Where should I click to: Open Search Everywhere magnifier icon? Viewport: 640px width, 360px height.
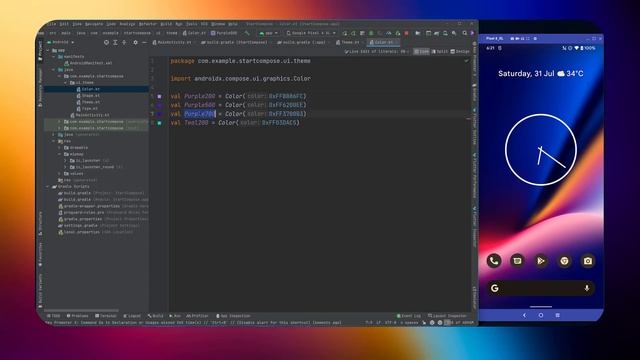pos(464,33)
